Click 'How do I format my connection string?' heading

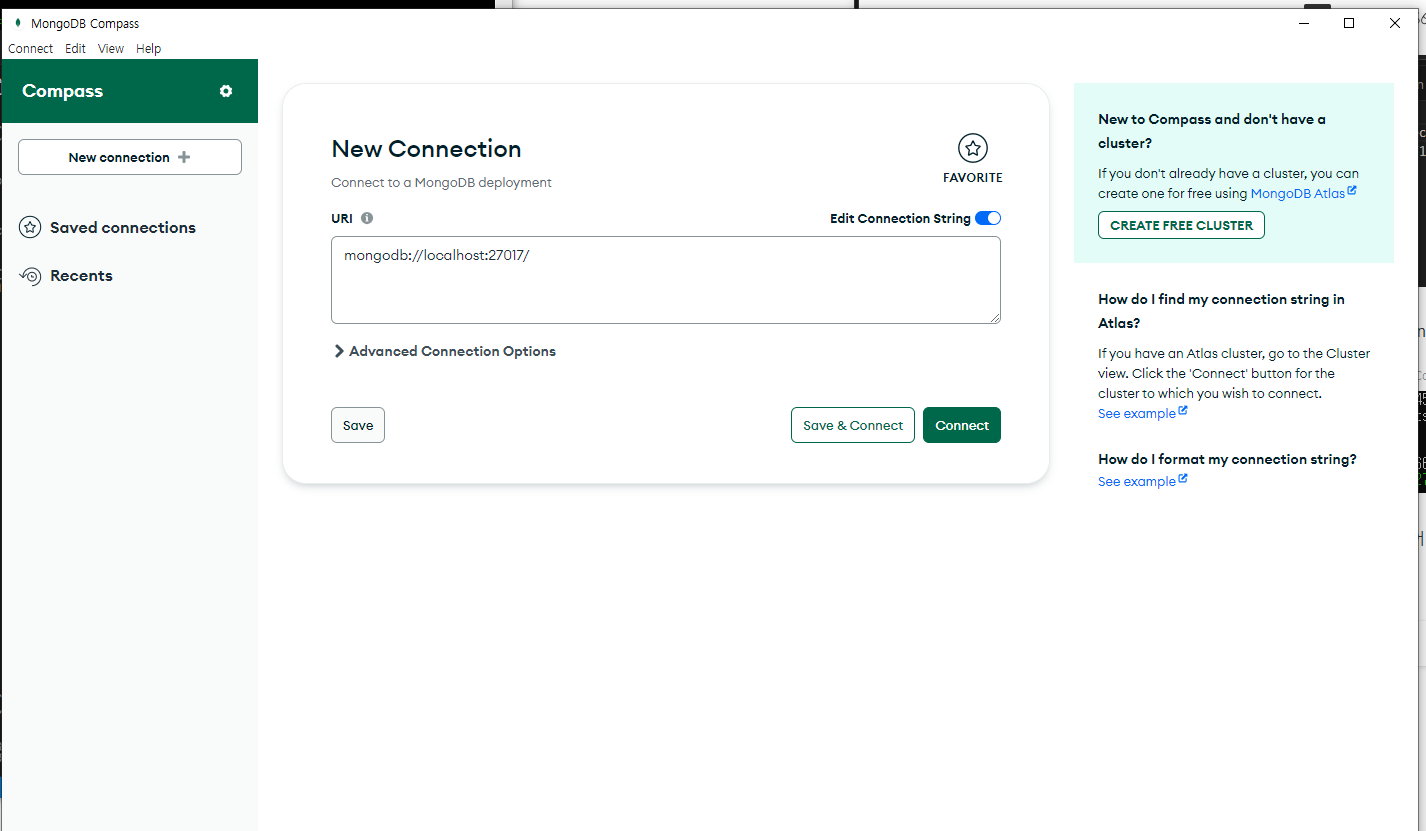tap(1227, 459)
